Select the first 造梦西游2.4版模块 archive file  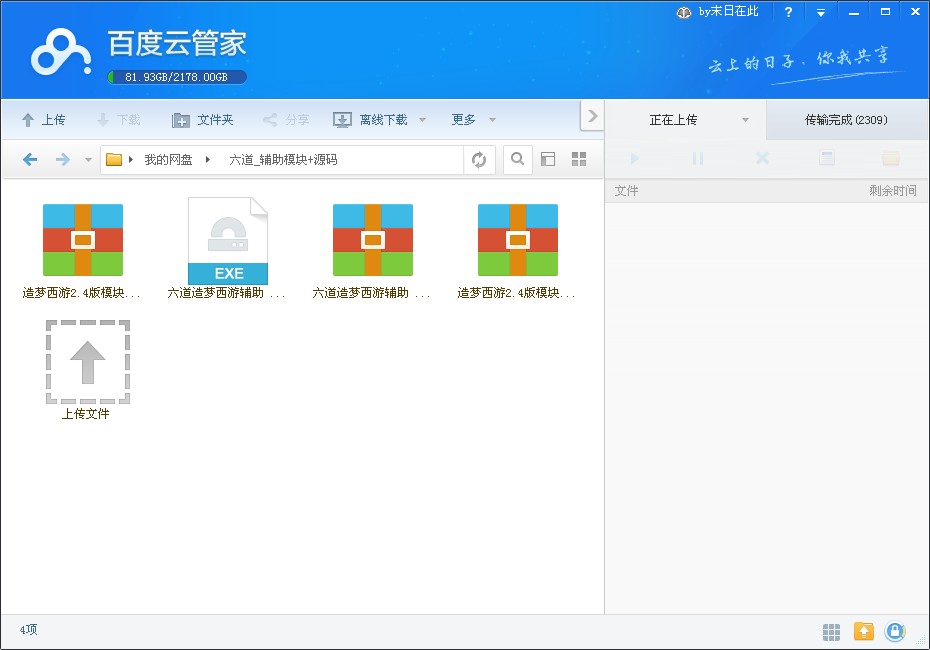tap(82, 250)
